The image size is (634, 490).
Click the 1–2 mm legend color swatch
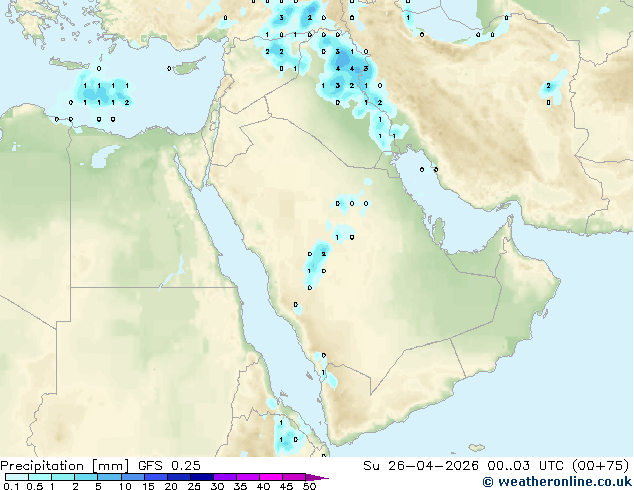(63, 477)
